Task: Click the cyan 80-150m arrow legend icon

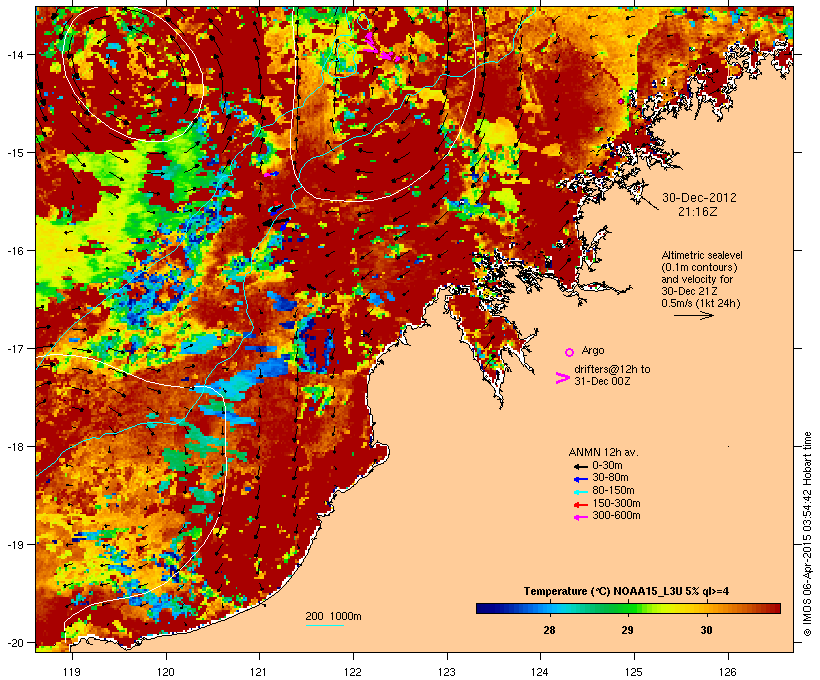Action: point(580,492)
